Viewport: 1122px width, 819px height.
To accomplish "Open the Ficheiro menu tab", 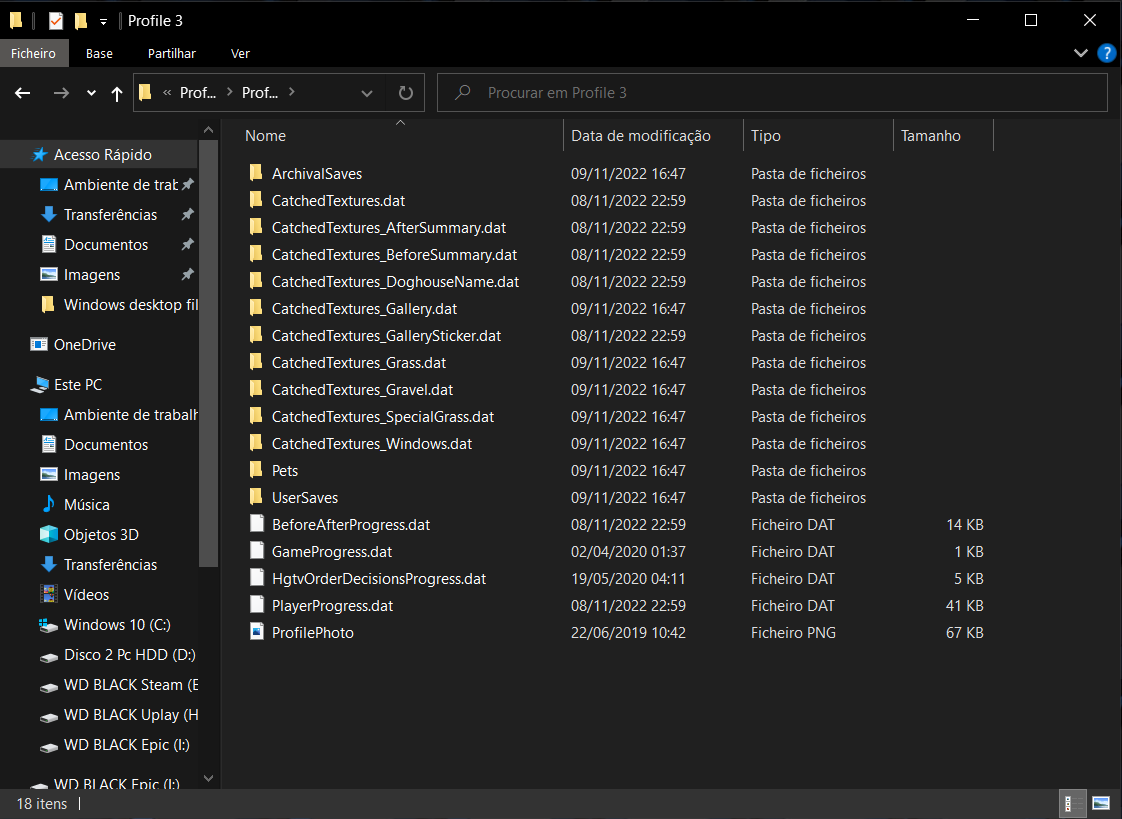I will tap(35, 53).
